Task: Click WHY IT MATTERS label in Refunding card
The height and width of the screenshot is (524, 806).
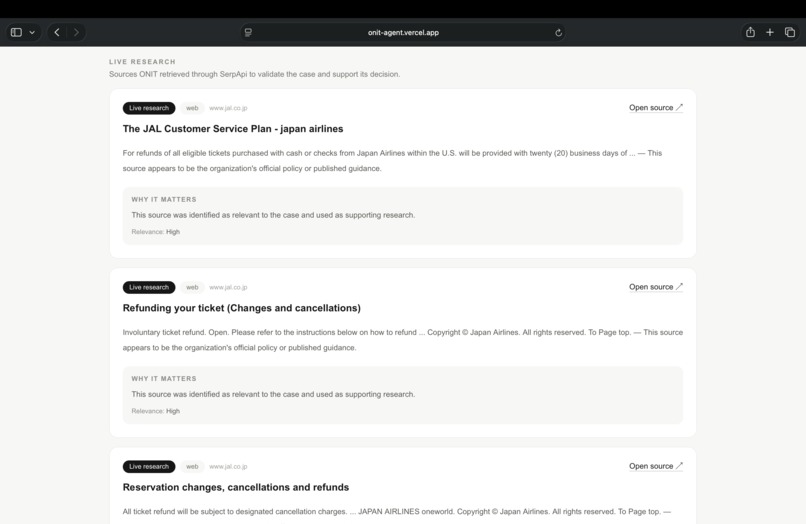Action: tap(164, 378)
